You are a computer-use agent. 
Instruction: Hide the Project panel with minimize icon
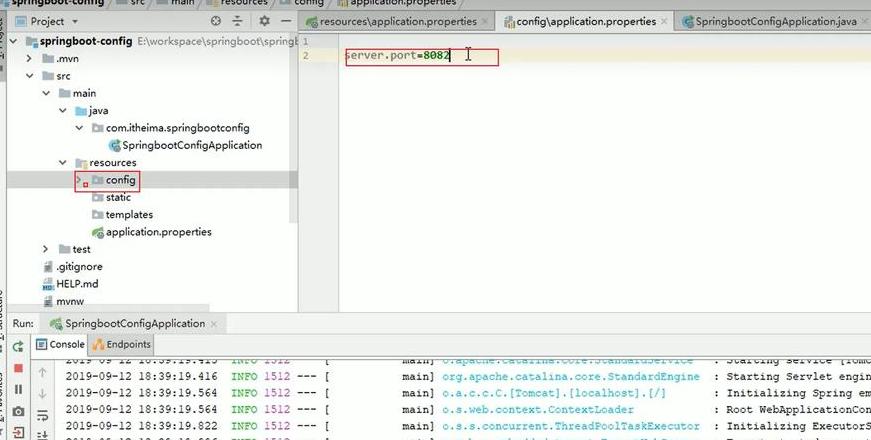coord(286,21)
